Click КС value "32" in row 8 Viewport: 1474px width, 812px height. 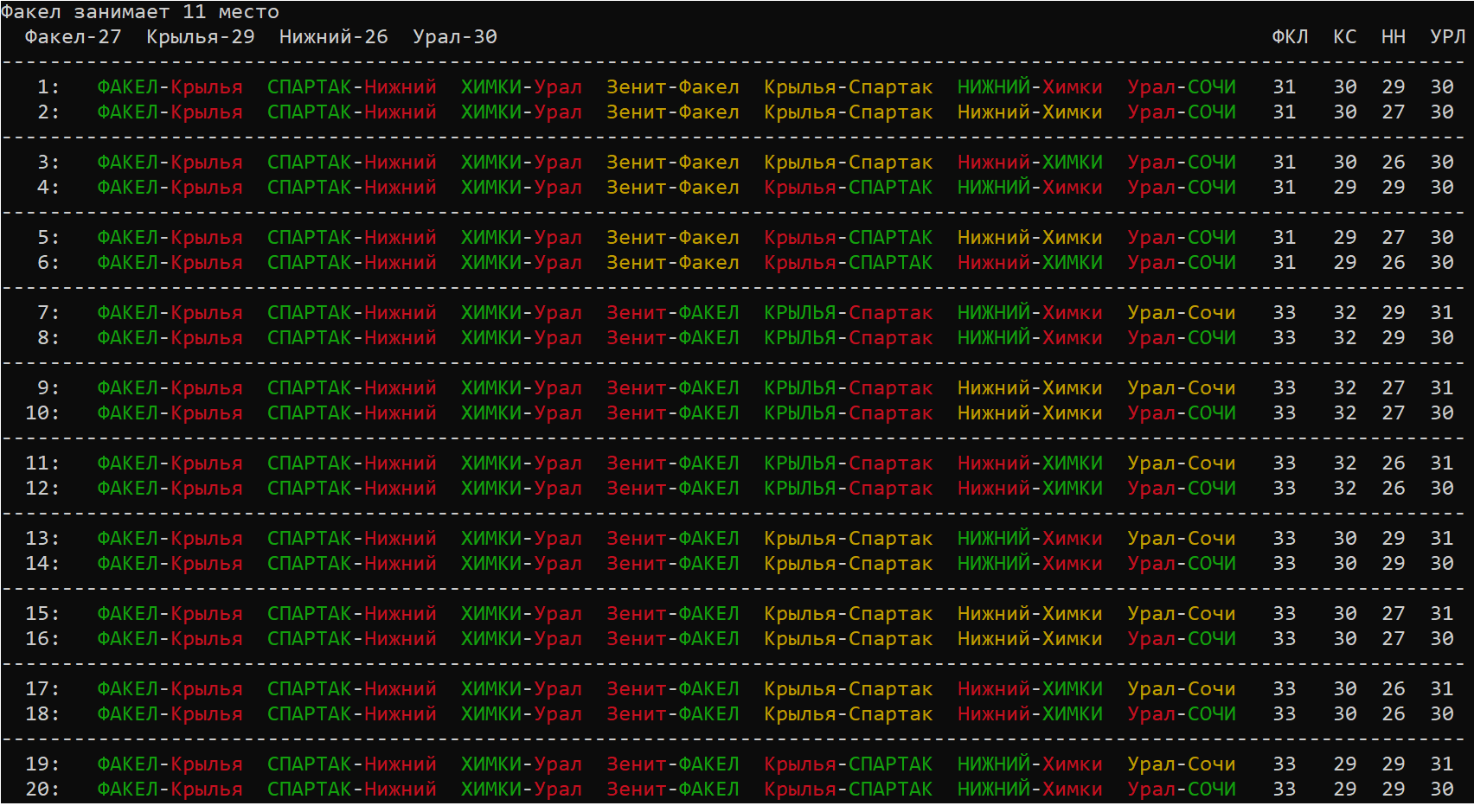coord(1345,338)
